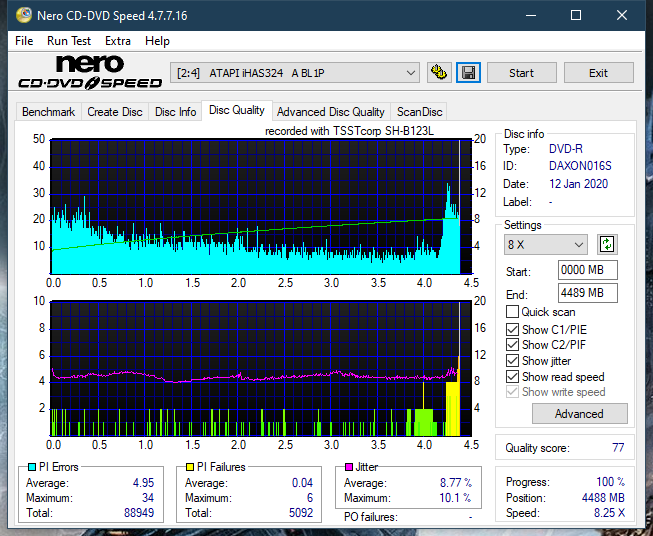Open the drive selection dropdown ATAPI iHAS324
This screenshot has height=536, width=653.
[295, 73]
